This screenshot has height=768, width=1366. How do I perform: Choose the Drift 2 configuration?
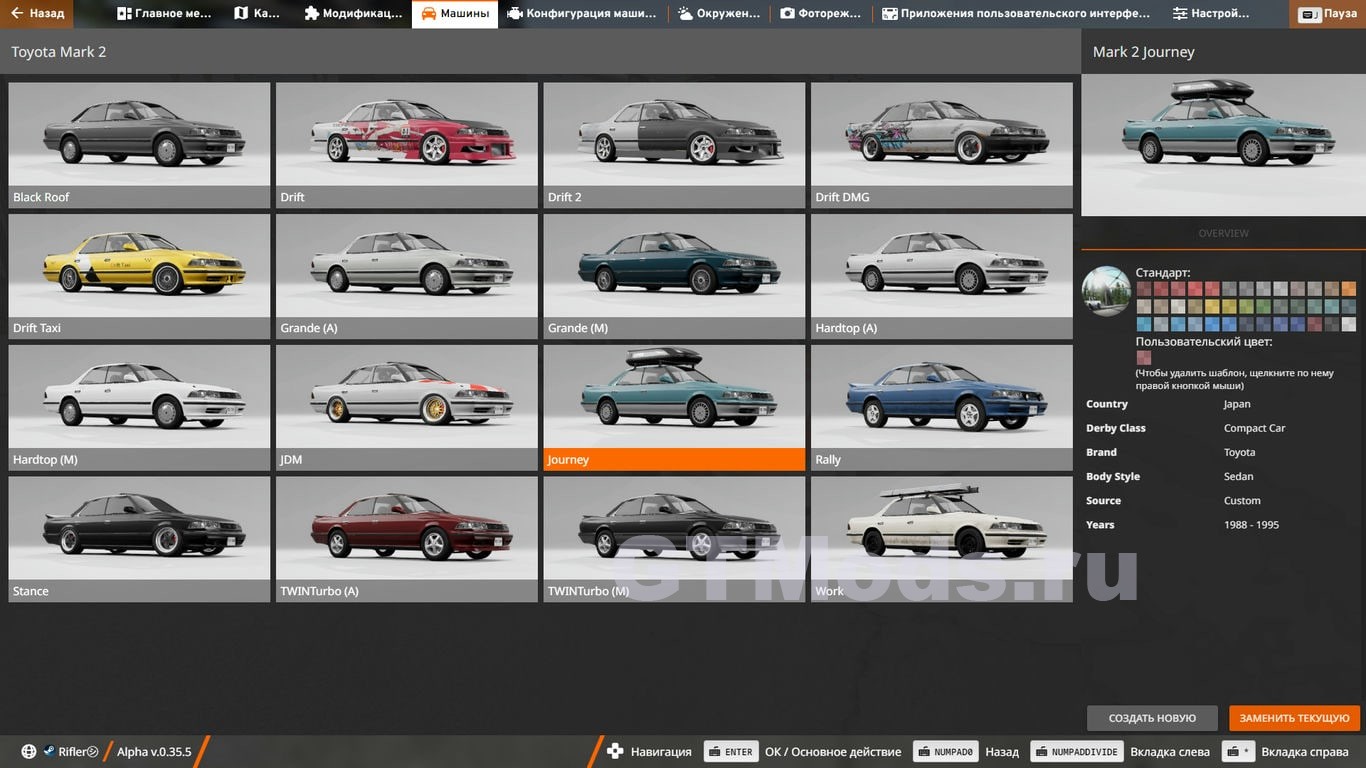(x=674, y=145)
